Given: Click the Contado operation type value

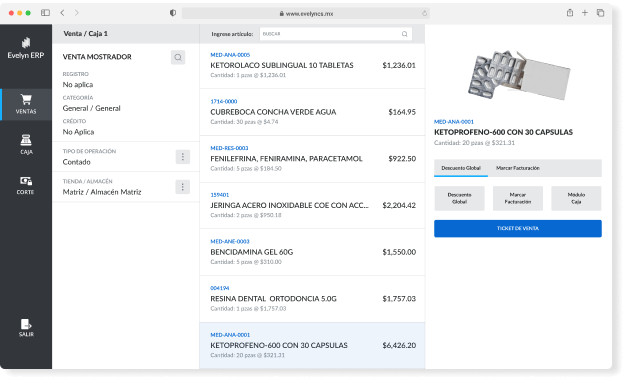Looking at the screenshot, I should [x=77, y=162].
